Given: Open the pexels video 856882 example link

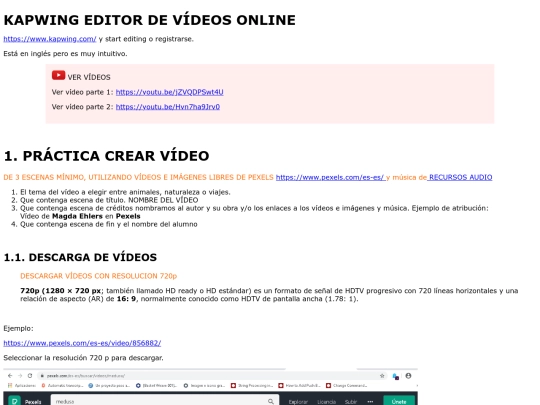Looking at the screenshot, I should click(x=82, y=343).
